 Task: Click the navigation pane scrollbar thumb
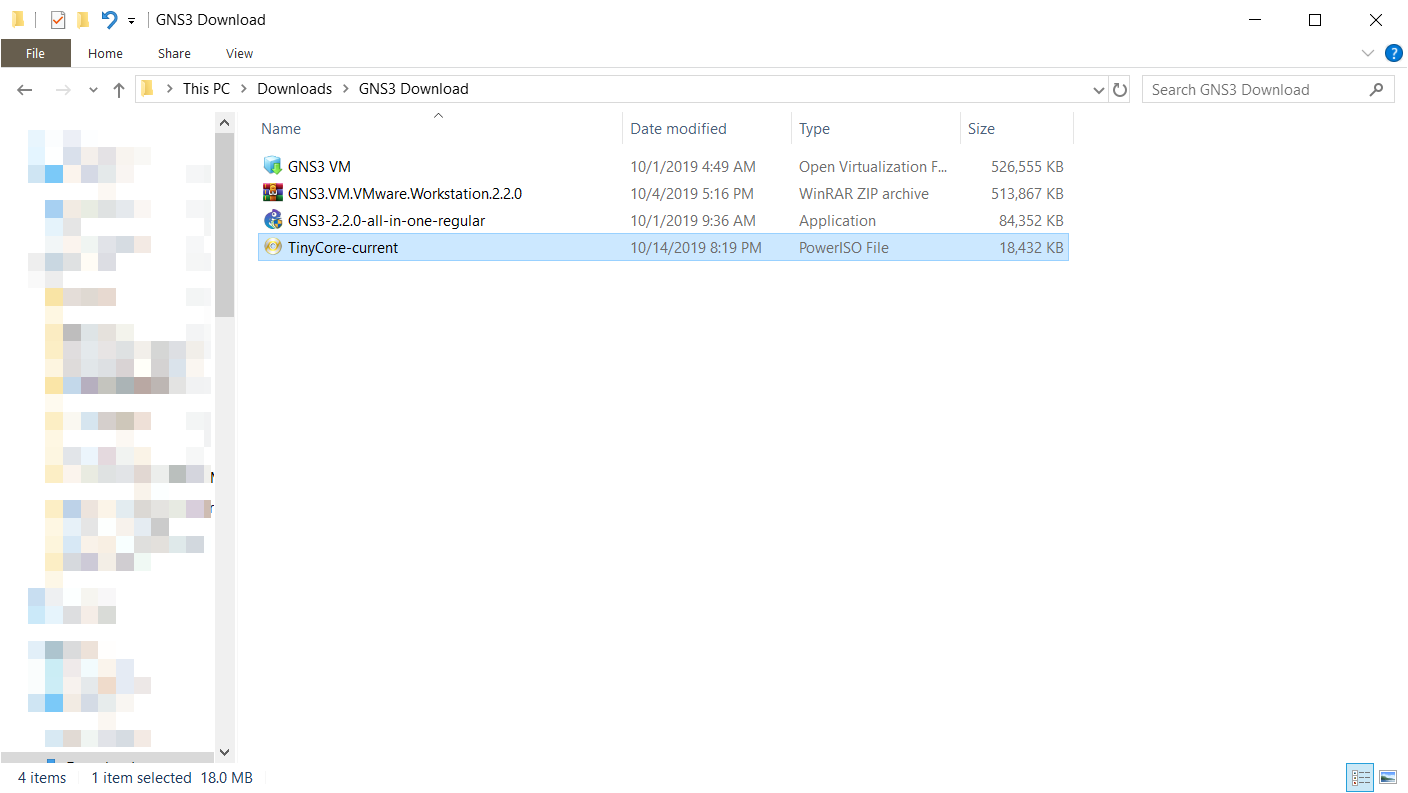tap(224, 225)
